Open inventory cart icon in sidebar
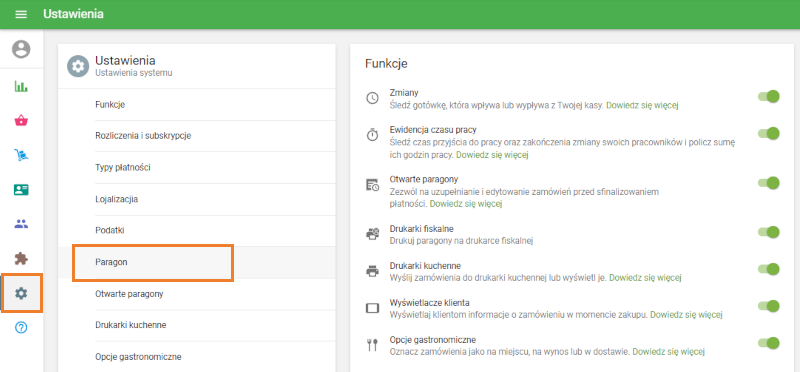 tap(21, 155)
